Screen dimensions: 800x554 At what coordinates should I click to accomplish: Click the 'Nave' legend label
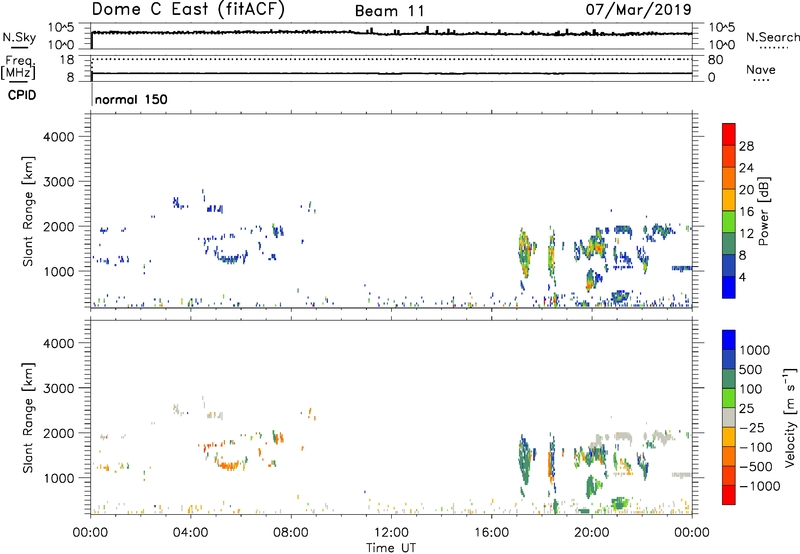coord(761,69)
